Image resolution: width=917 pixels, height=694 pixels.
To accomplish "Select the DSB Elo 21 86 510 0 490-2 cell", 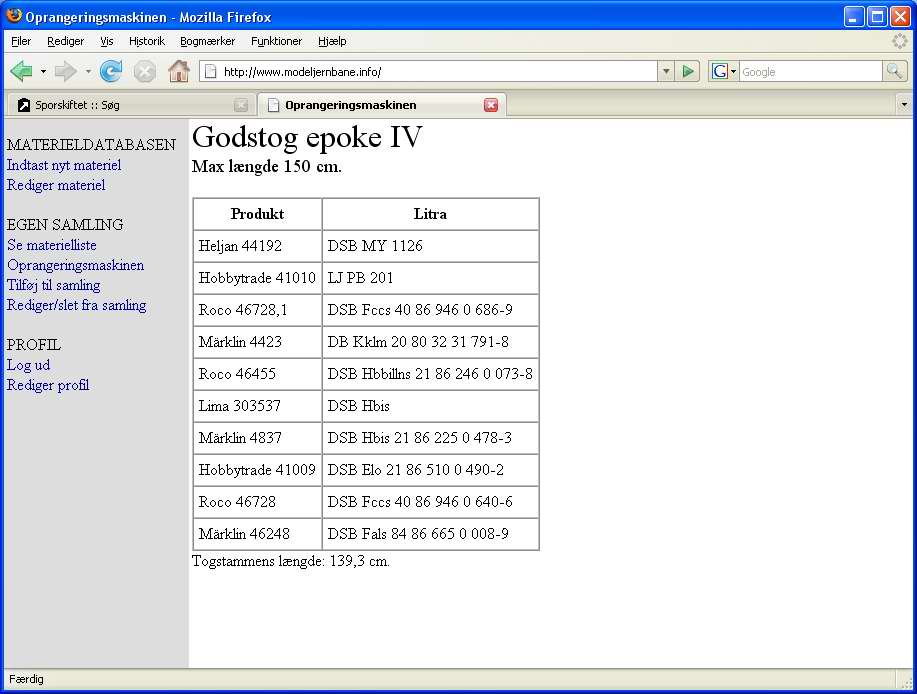I will point(430,470).
